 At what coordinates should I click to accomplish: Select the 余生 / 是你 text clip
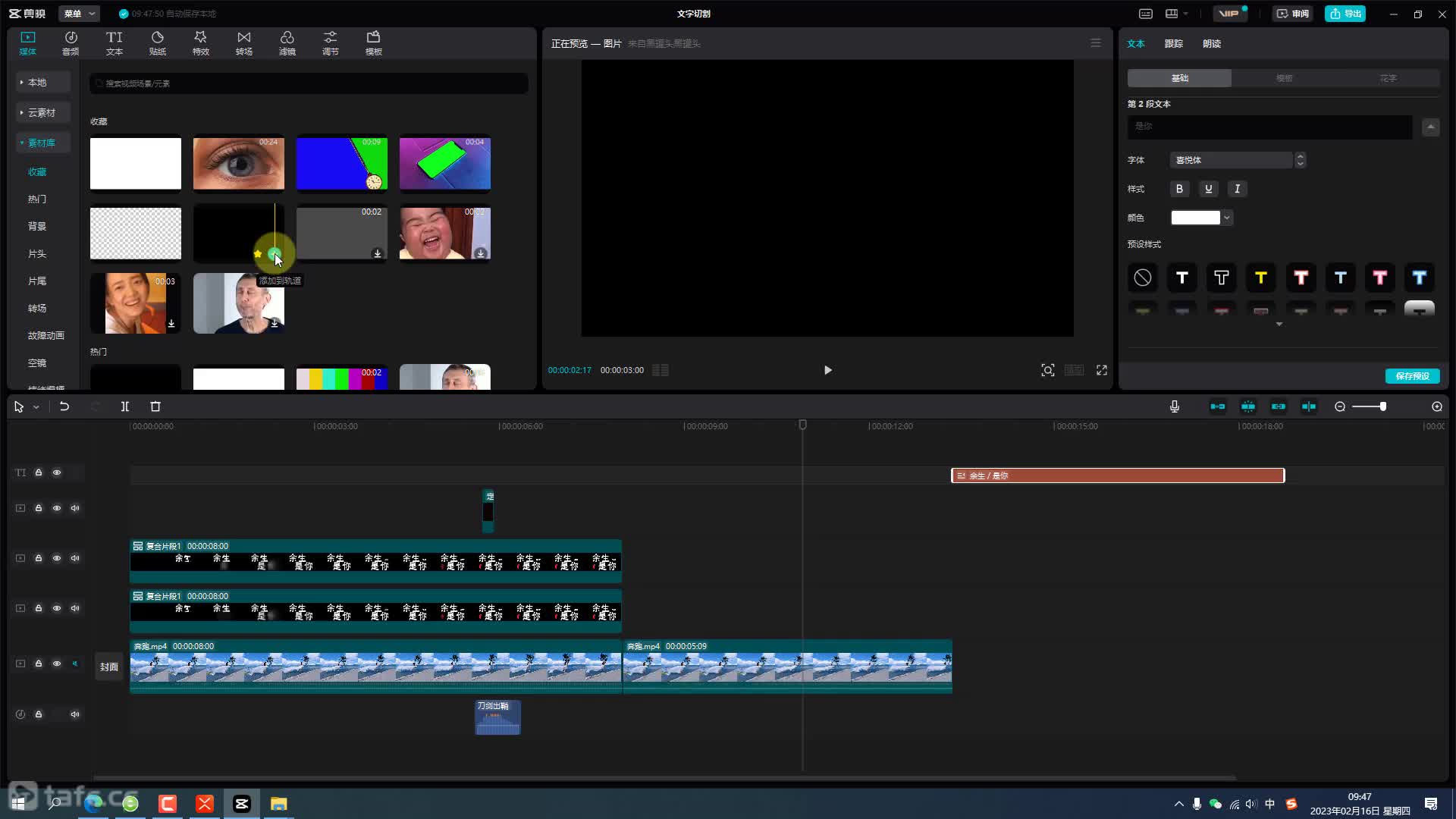pos(1118,475)
